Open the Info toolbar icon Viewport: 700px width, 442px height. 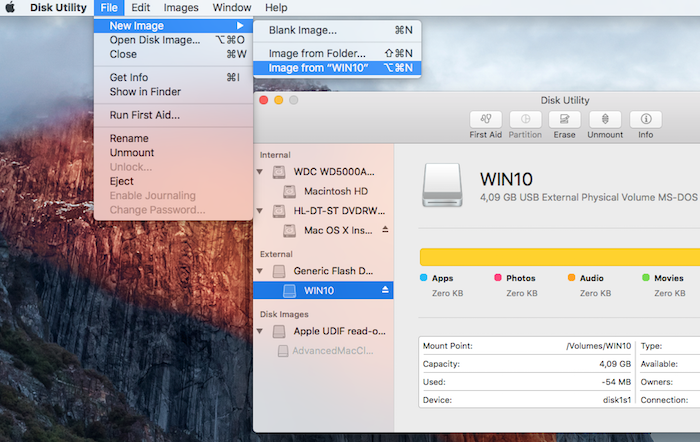pyautogui.click(x=645, y=120)
